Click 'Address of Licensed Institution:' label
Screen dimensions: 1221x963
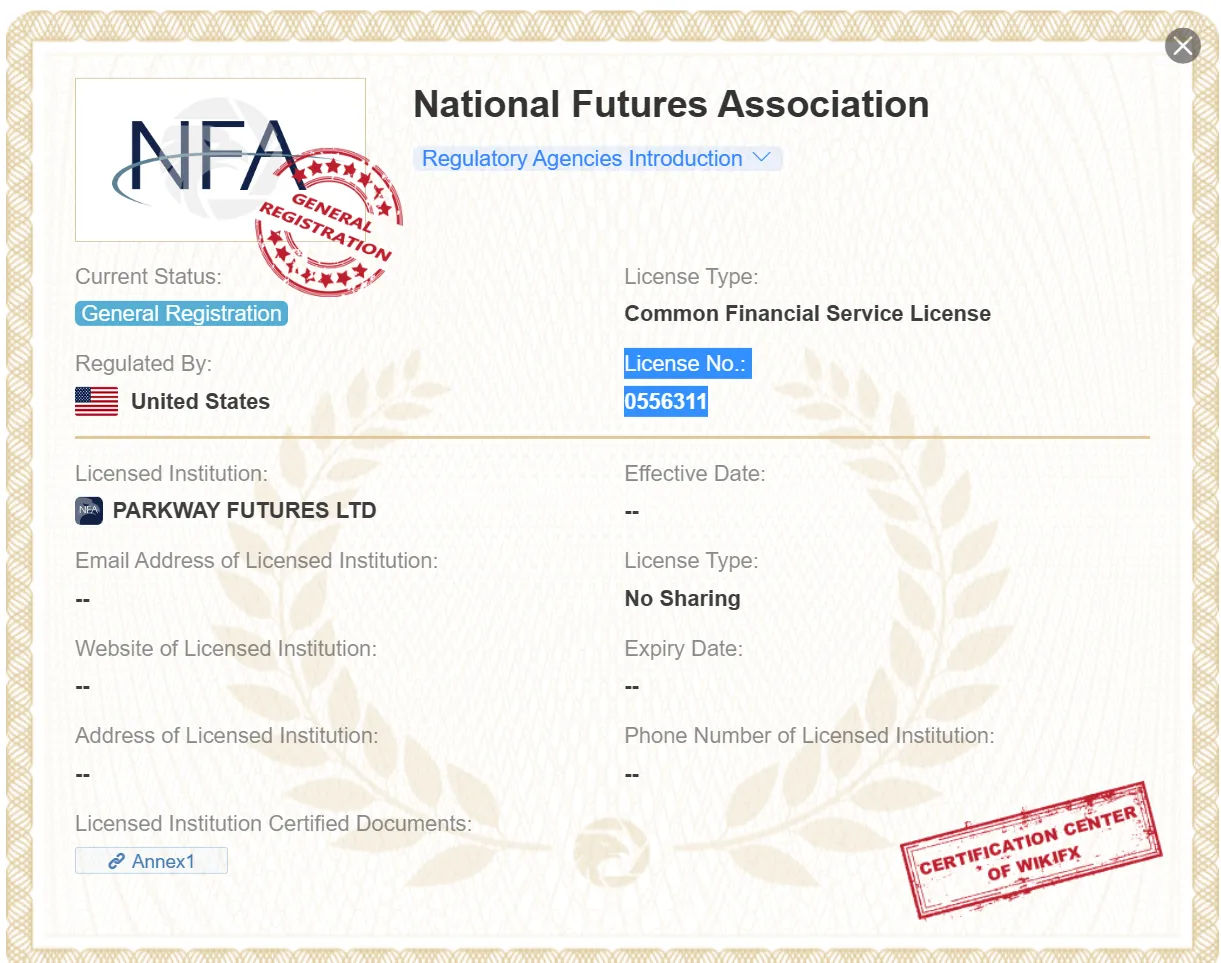tap(227, 736)
